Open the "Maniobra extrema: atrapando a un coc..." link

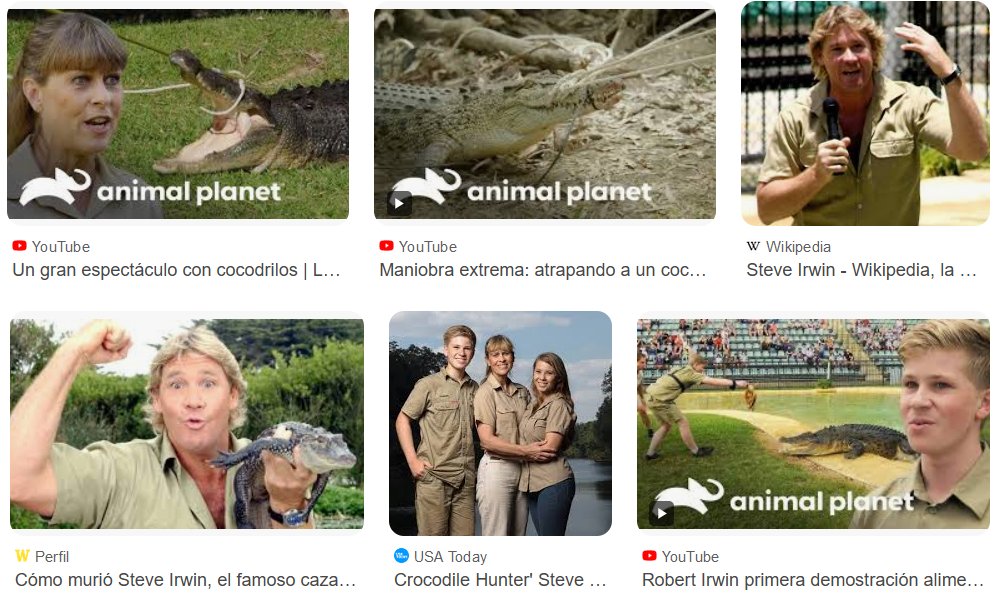(x=543, y=270)
